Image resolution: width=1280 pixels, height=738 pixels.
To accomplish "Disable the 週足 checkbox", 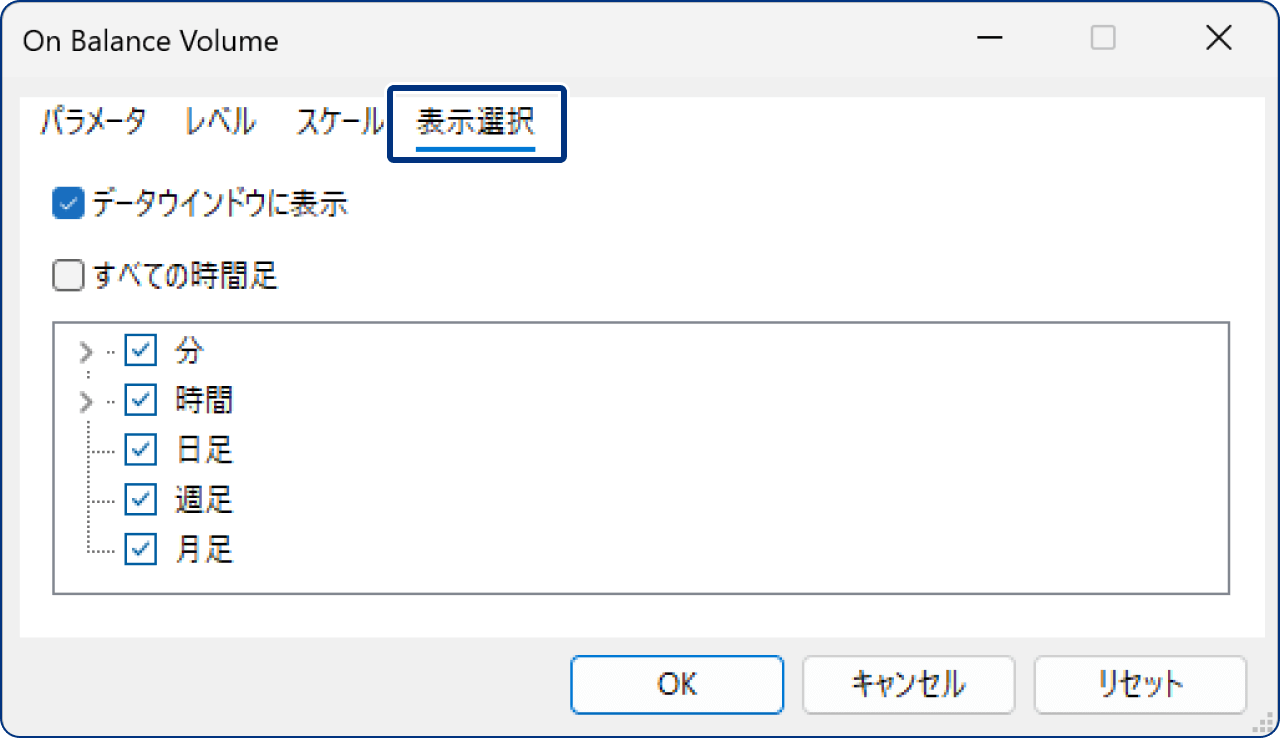I will tap(140, 499).
